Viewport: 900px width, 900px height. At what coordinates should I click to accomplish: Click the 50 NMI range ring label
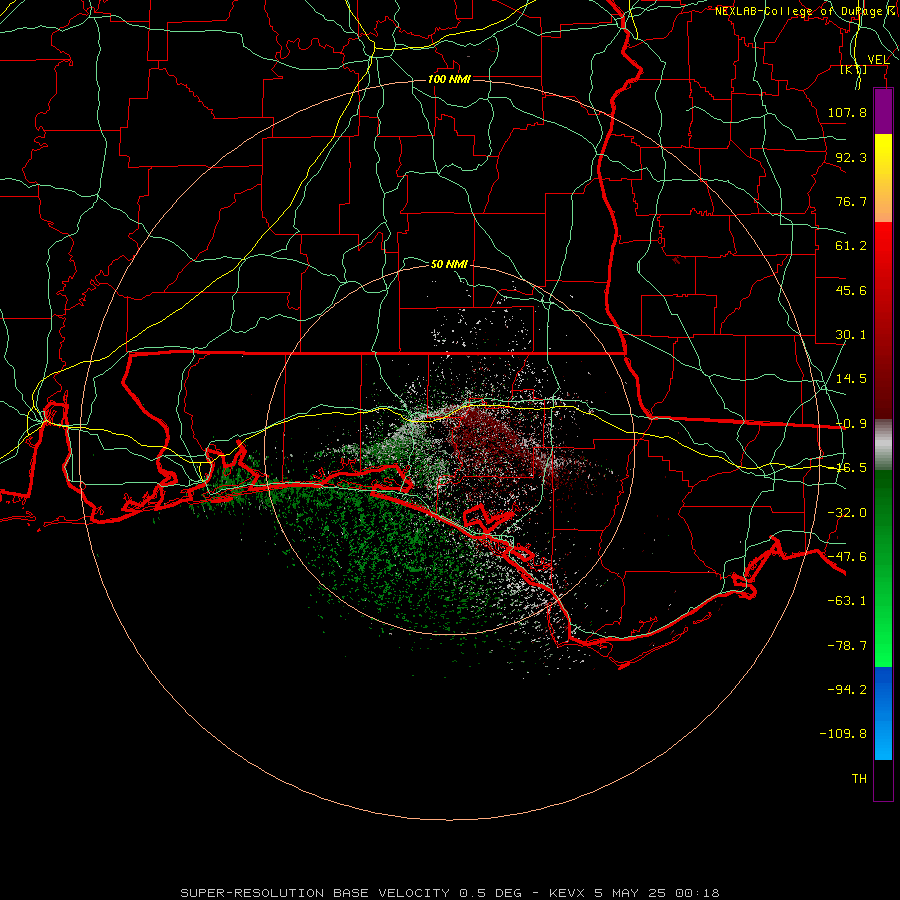[449, 265]
